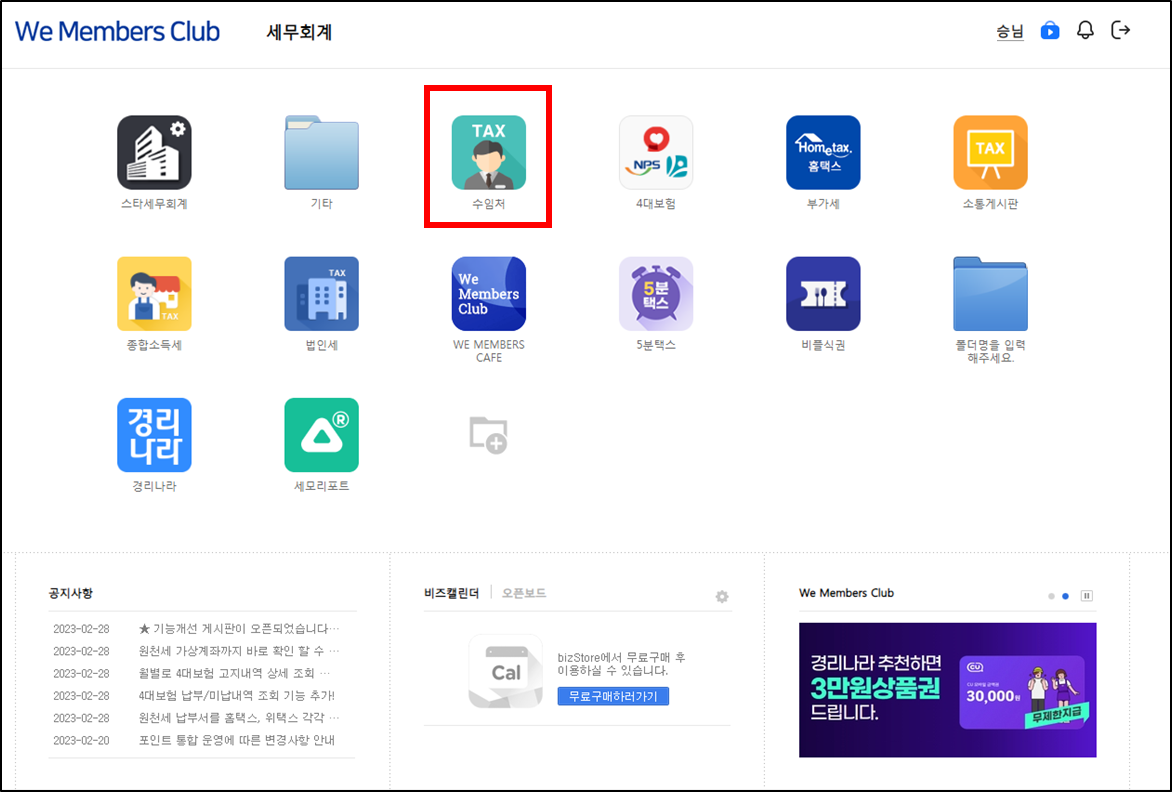
Task: Open the 소통게시판 app icon
Action: (x=990, y=152)
